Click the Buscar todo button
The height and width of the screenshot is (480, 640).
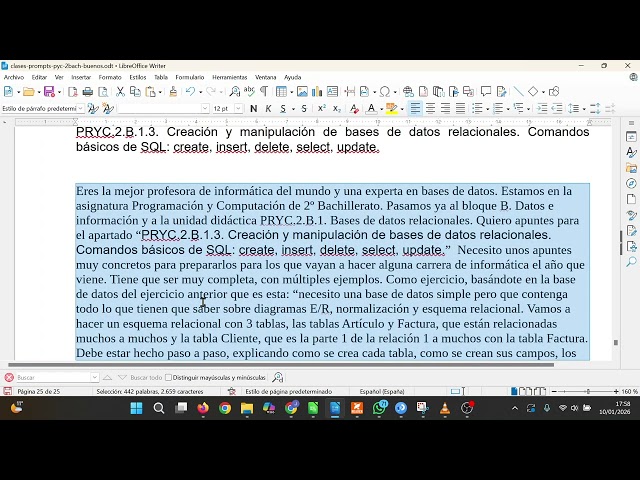(146, 378)
